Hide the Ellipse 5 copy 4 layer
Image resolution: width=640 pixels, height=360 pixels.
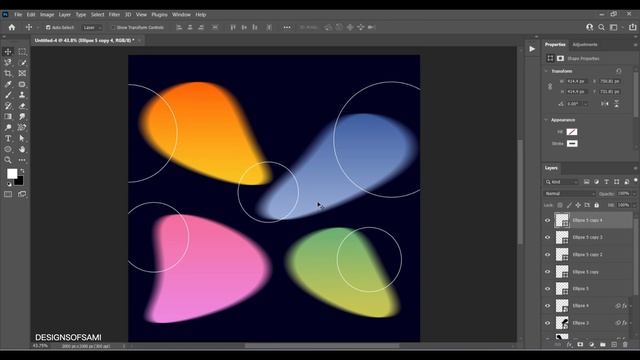(x=548, y=220)
